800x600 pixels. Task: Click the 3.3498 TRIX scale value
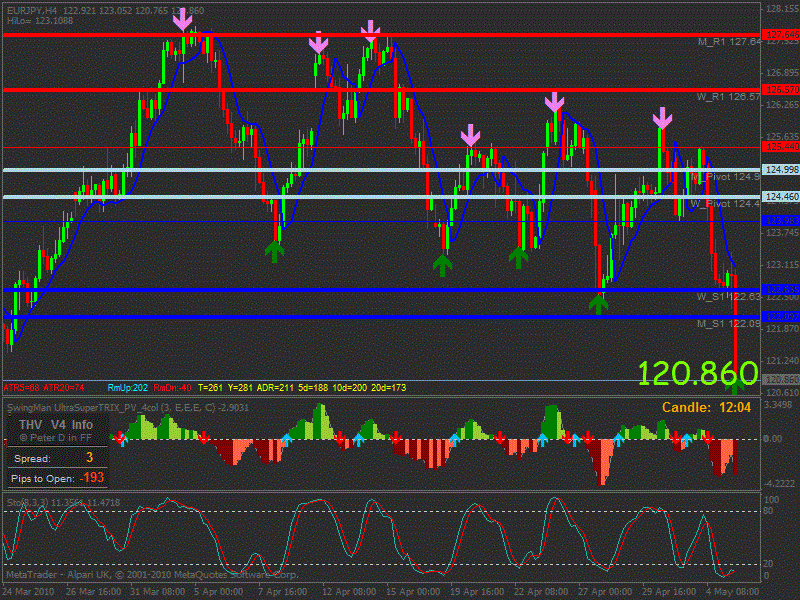pyautogui.click(x=779, y=405)
